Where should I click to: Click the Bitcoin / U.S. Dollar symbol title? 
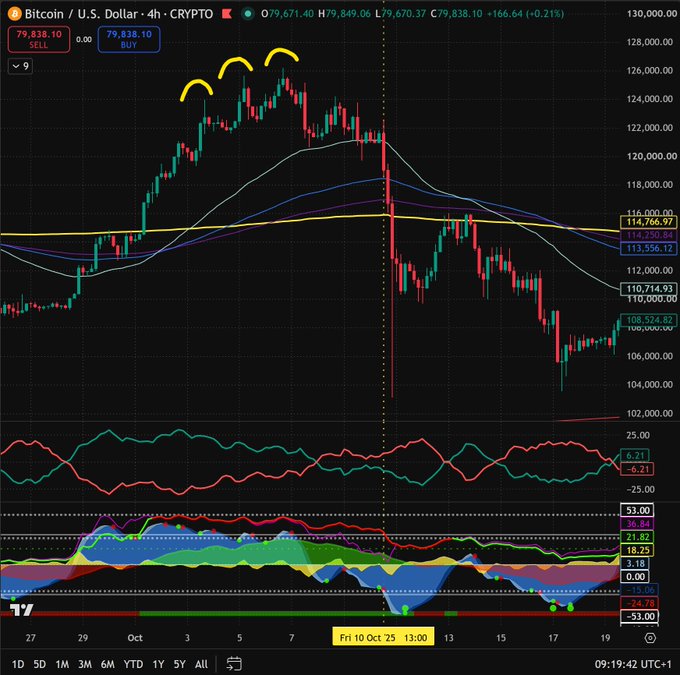81,14
